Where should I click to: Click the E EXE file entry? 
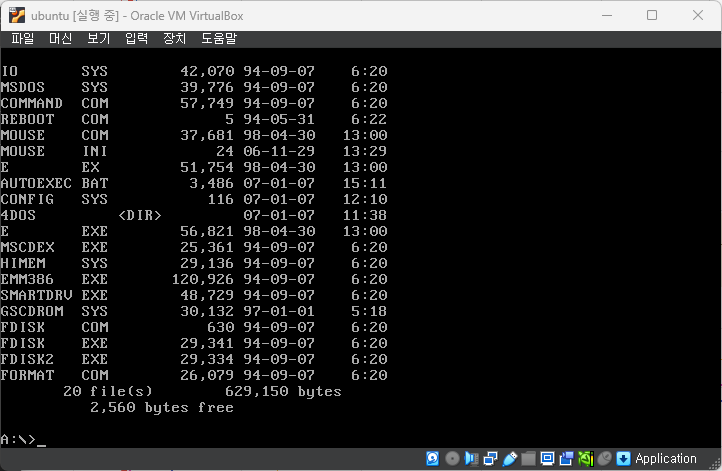click(194, 231)
